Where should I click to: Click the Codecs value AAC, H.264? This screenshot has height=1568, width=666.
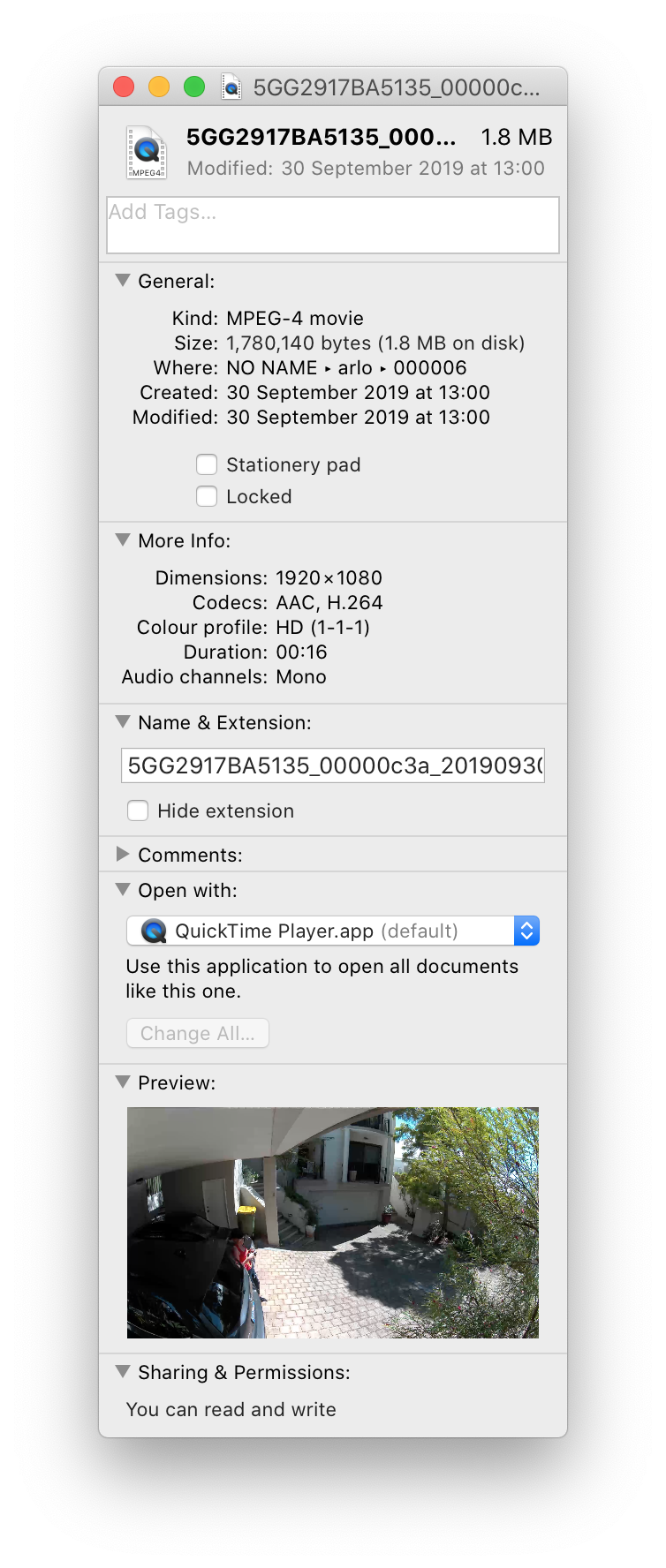pos(329,602)
